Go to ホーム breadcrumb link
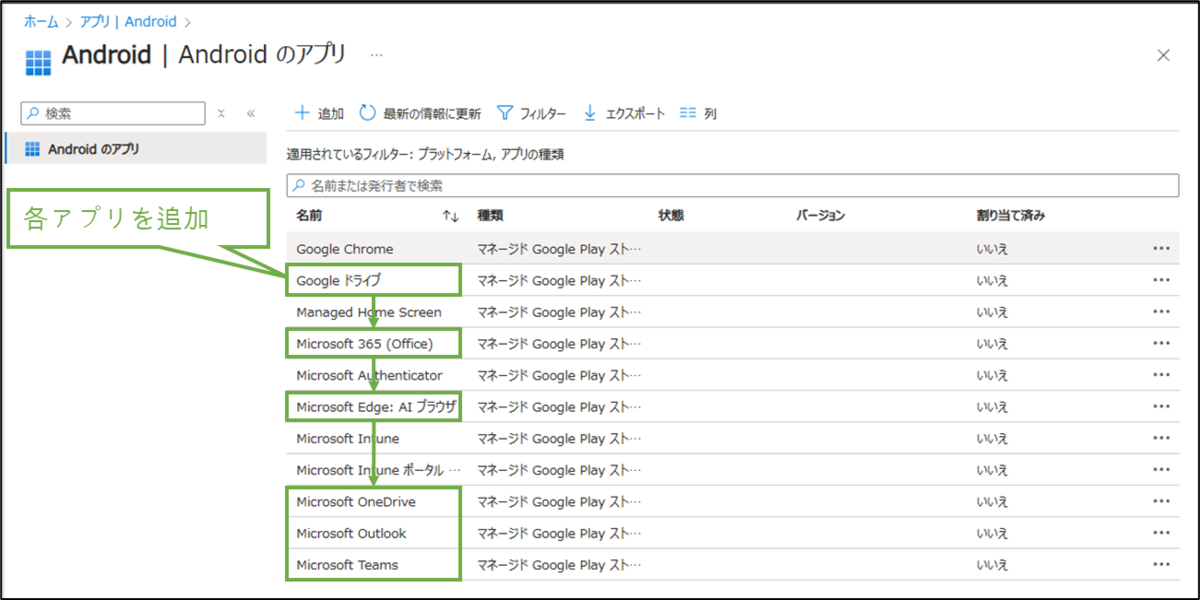 coord(41,21)
